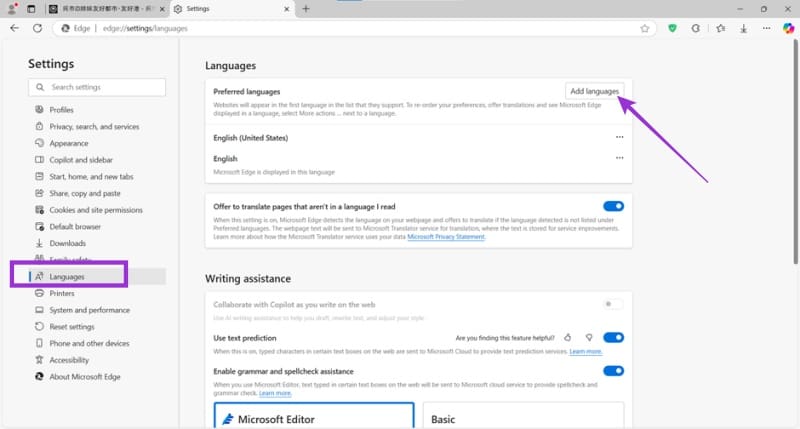800x429 pixels.
Task: Launch Copilot from the toolbar icon
Action: coord(788,29)
